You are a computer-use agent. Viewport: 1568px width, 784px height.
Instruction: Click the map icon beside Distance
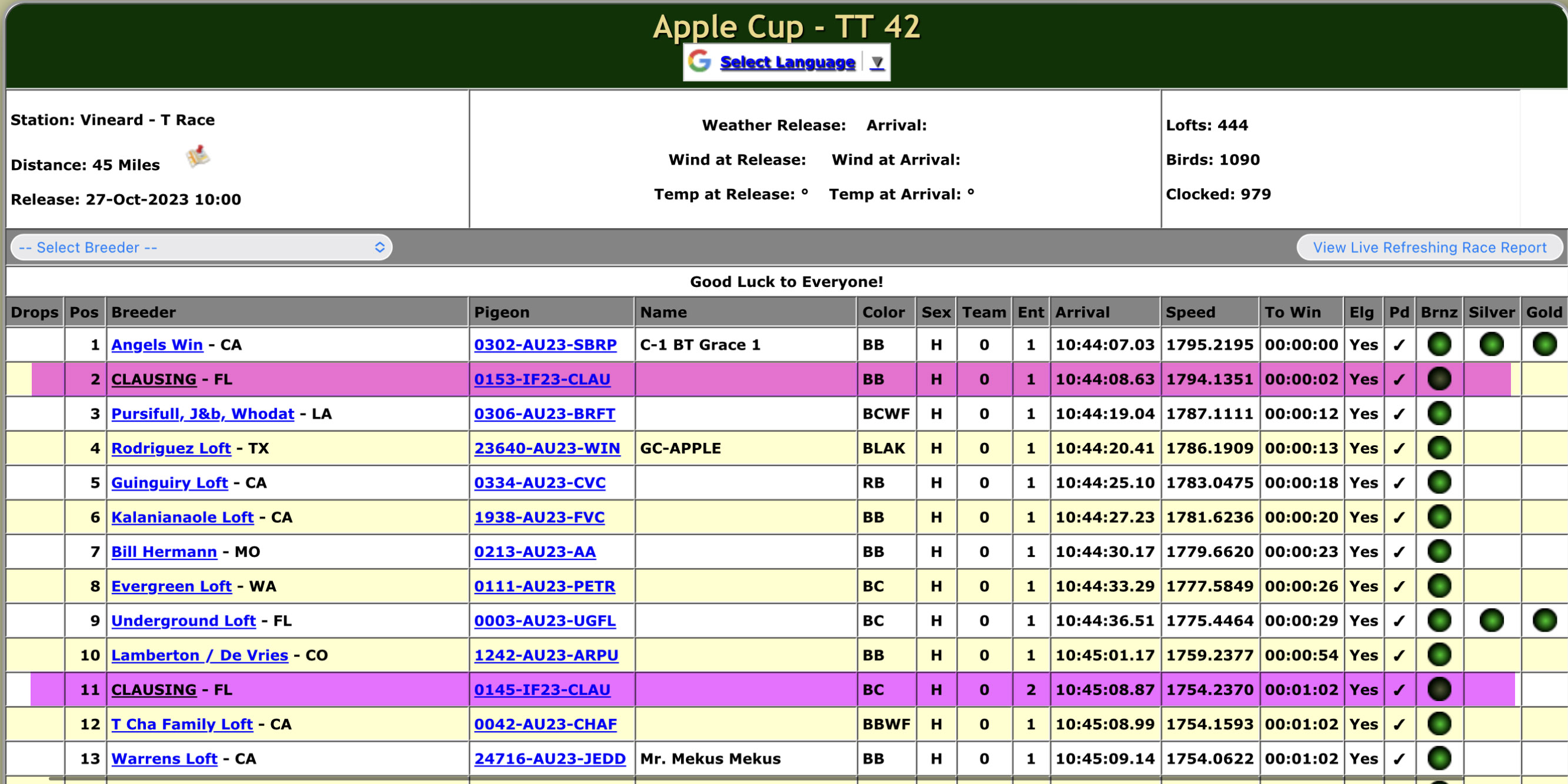click(198, 157)
